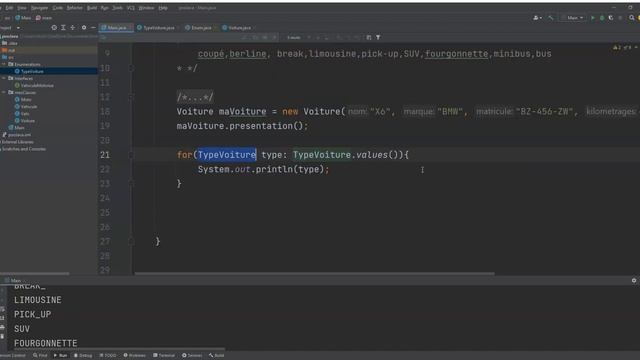Hide the Project panel with minus icon

pyautogui.click(x=93, y=28)
